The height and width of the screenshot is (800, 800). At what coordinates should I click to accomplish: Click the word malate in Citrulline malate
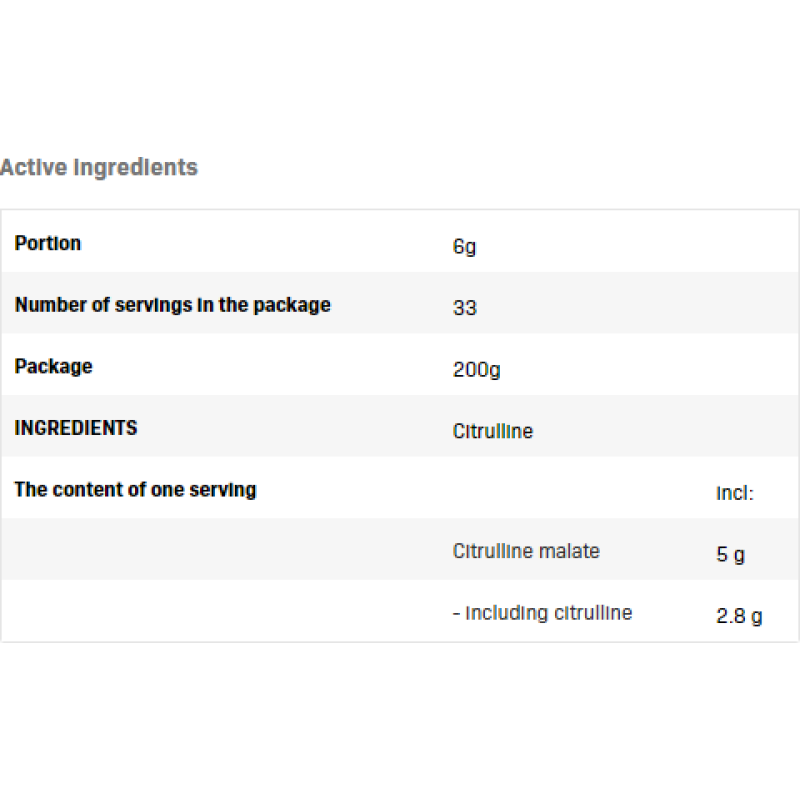(x=569, y=551)
